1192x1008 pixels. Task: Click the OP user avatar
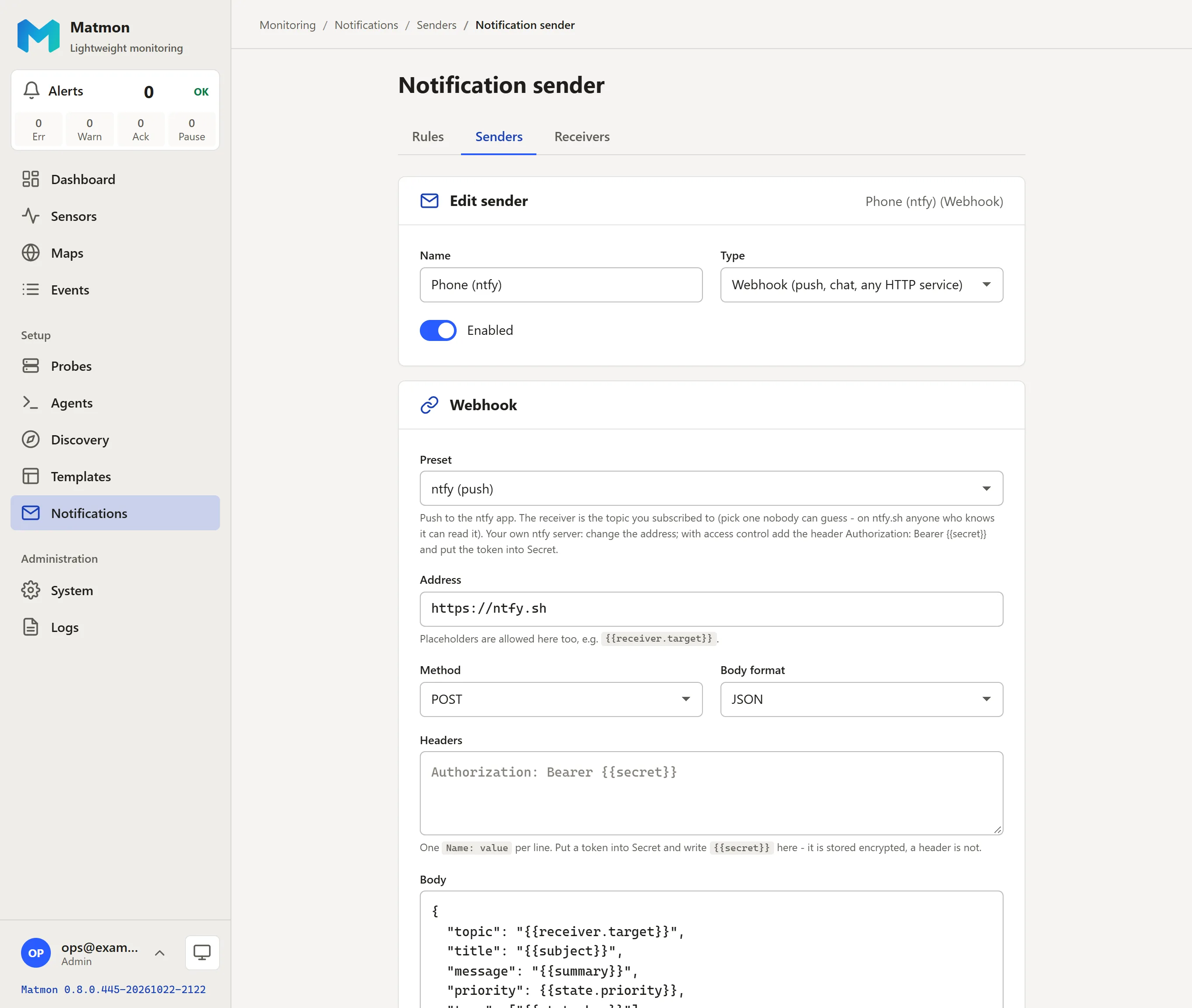(x=36, y=953)
